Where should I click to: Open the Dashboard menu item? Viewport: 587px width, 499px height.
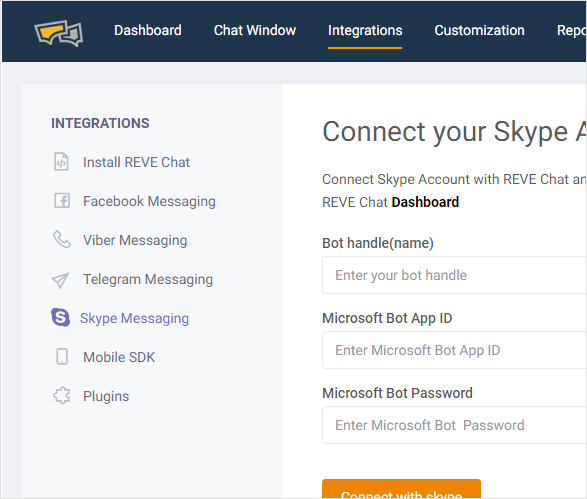tap(148, 30)
